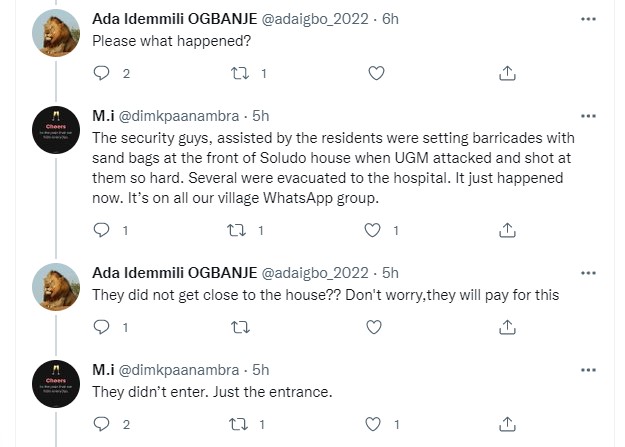Retweet M.i's tweet about Soludo house
This screenshot has height=447, width=625.
pyautogui.click(x=239, y=230)
